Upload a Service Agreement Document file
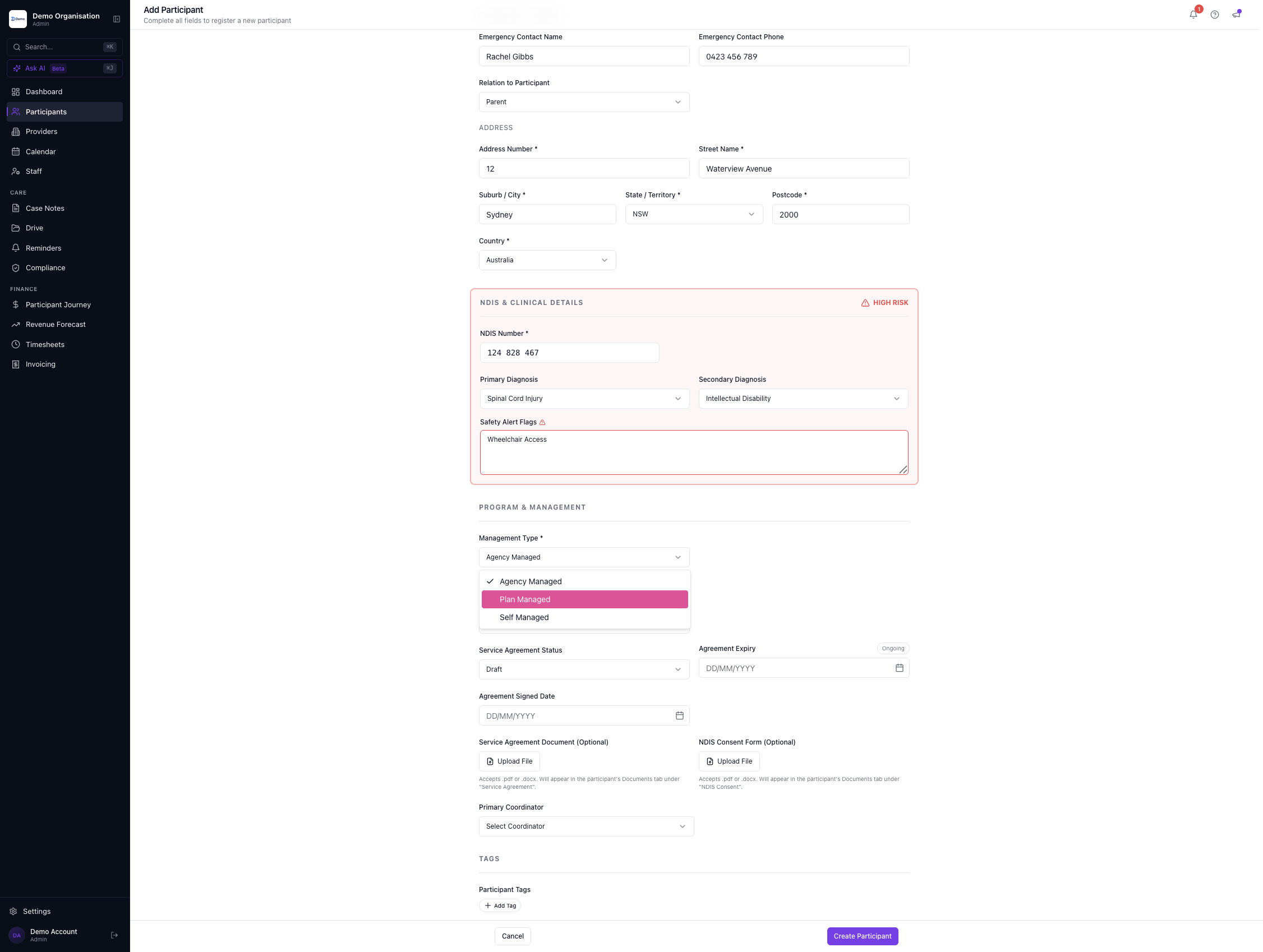 coord(509,761)
